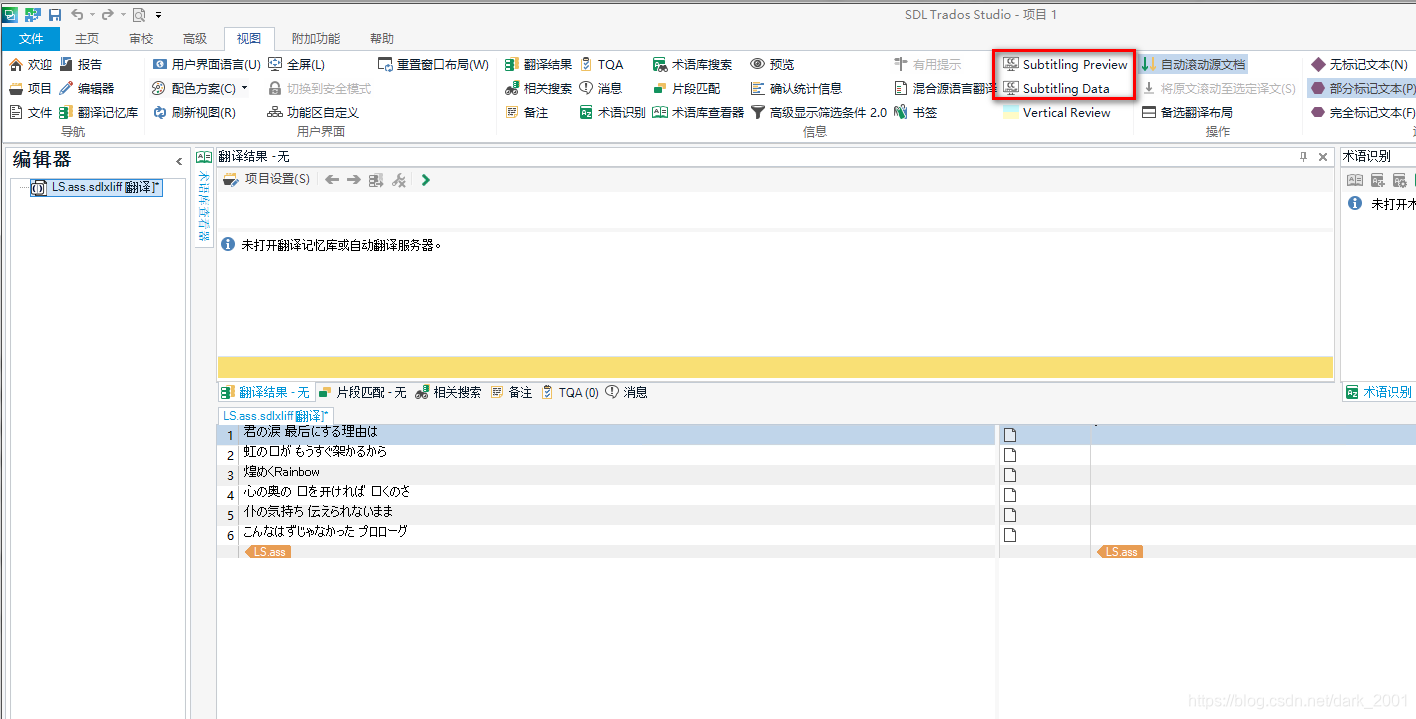Viewport: 1416px width, 719px height.
Task: Switch to the 高级 ribbon tab
Action: (195, 39)
